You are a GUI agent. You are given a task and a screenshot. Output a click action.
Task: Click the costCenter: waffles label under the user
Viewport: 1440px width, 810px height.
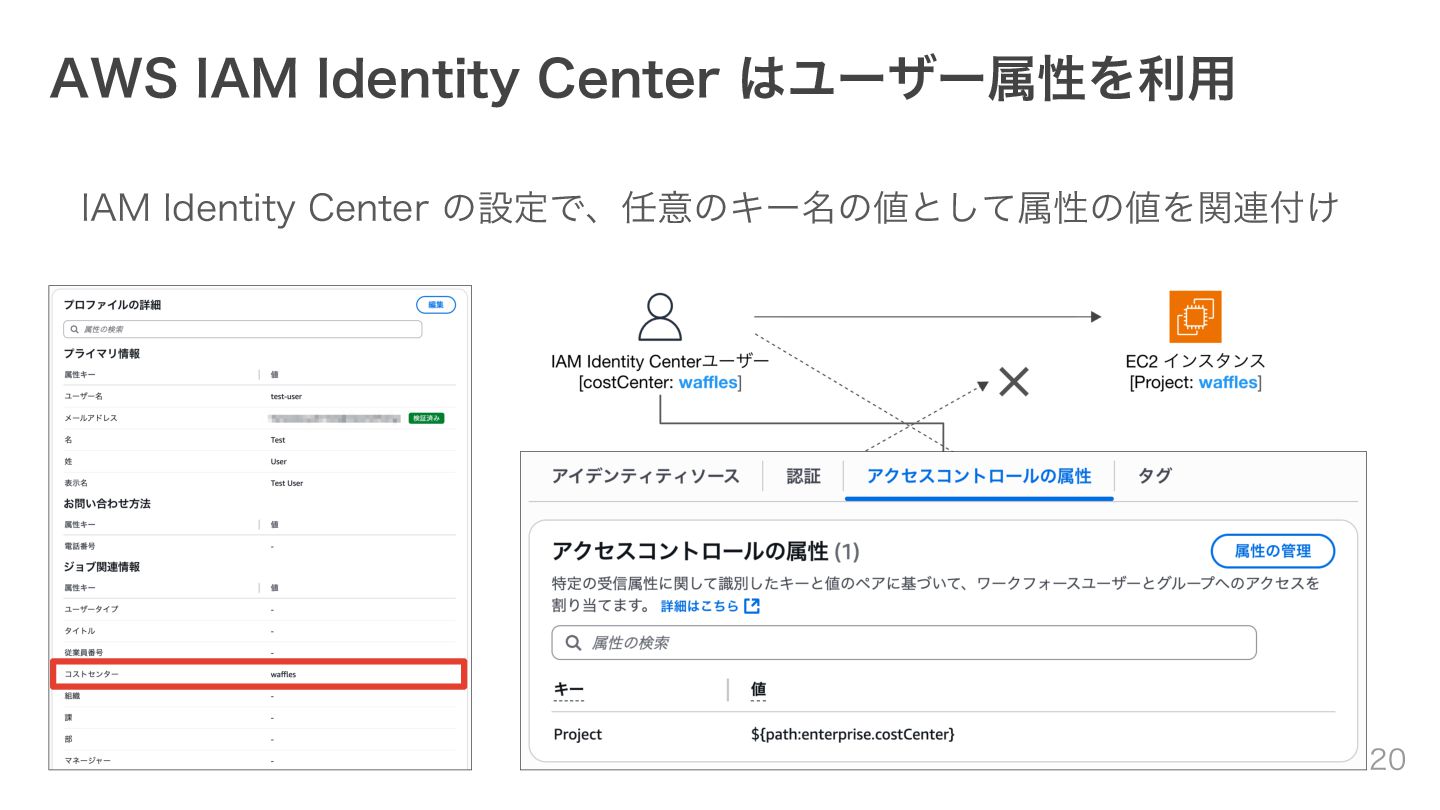(660, 383)
